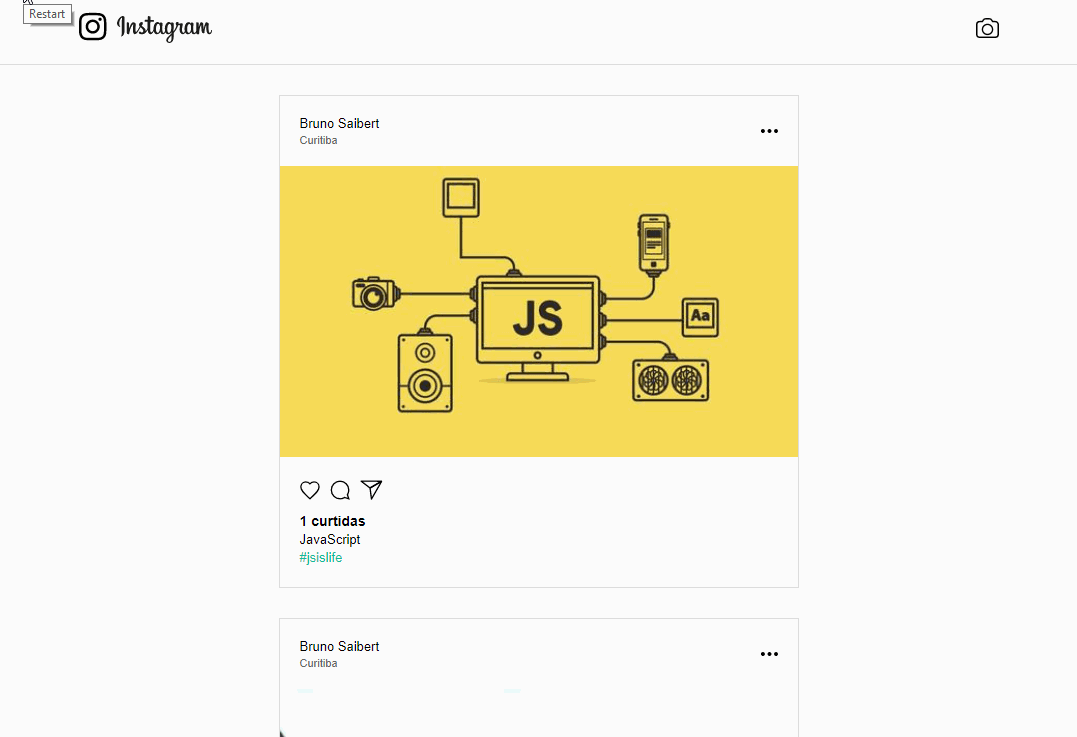Like the JavaScript post with heart icon
The height and width of the screenshot is (737, 1077).
pos(310,490)
